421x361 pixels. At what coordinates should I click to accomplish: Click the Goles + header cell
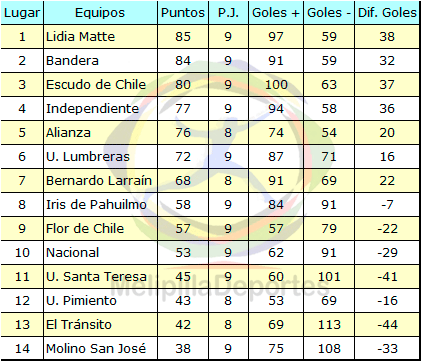click(276, 13)
